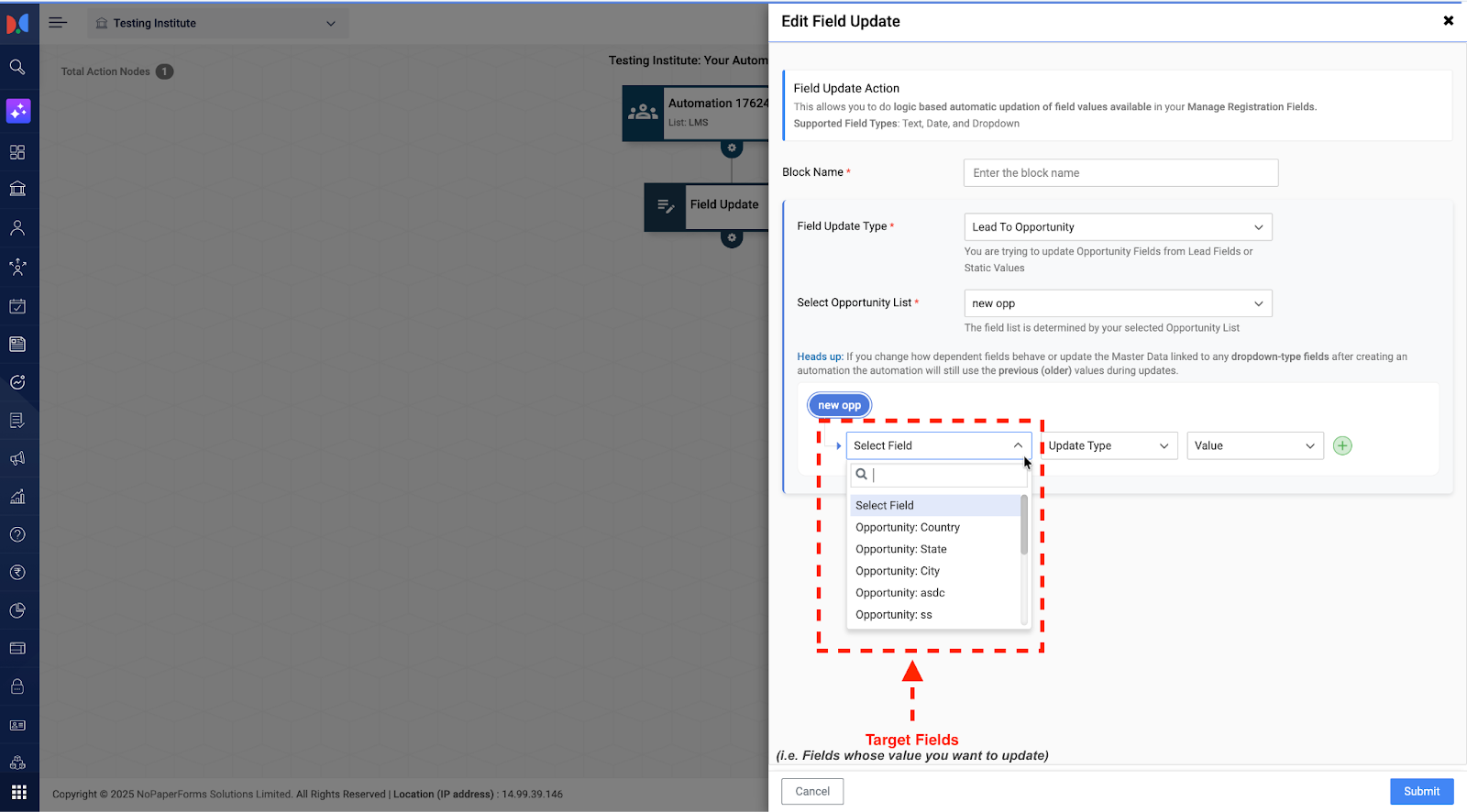
Task: Click the field list dropdown scrollbar
Action: [x=1024, y=526]
